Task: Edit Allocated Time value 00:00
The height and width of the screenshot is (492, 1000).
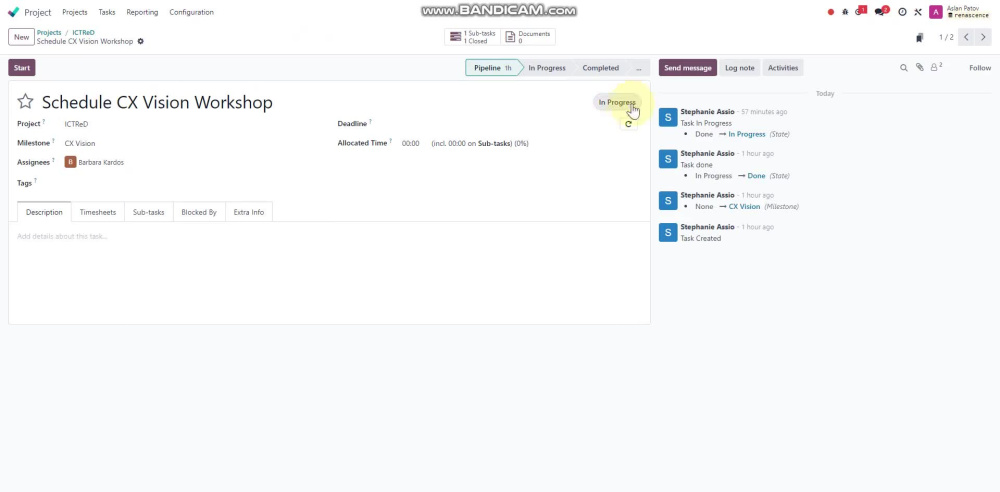Action: (x=411, y=144)
